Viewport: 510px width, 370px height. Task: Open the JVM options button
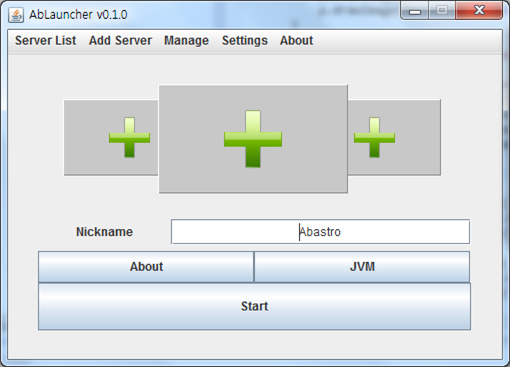[x=362, y=267]
